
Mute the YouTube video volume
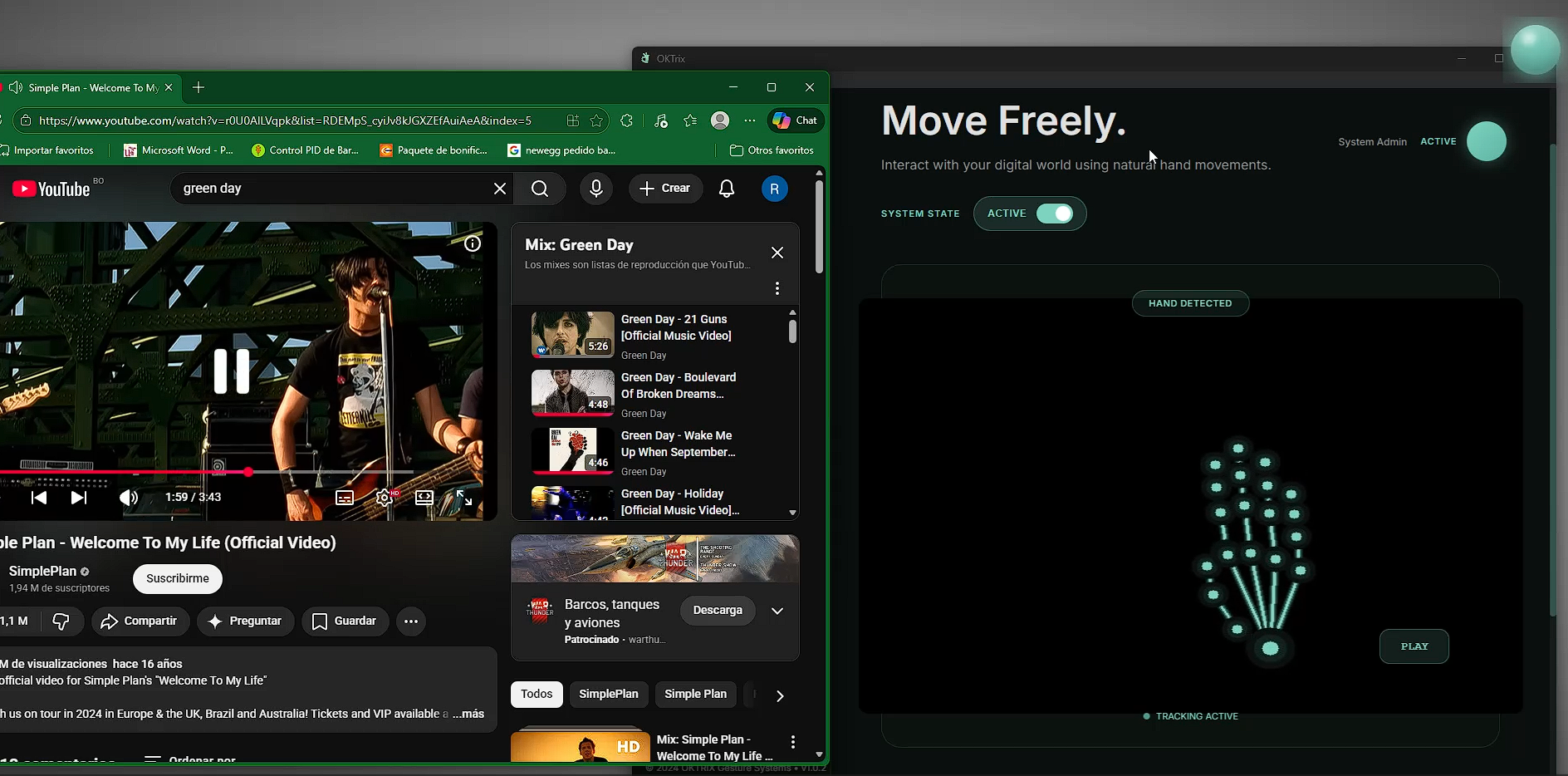coord(129,498)
